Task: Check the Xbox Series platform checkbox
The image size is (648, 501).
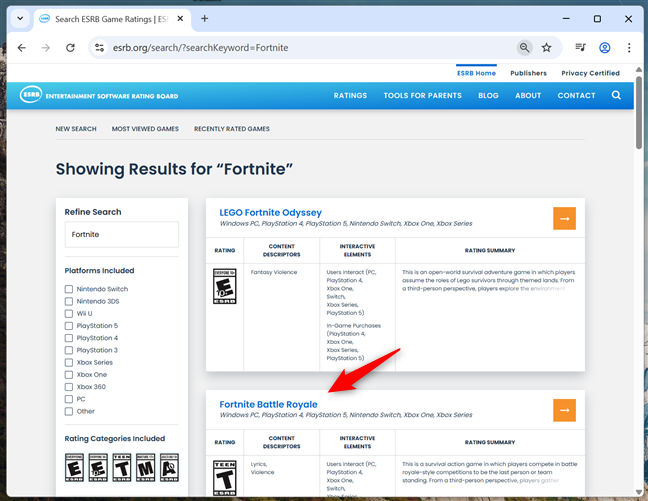Action: point(69,363)
